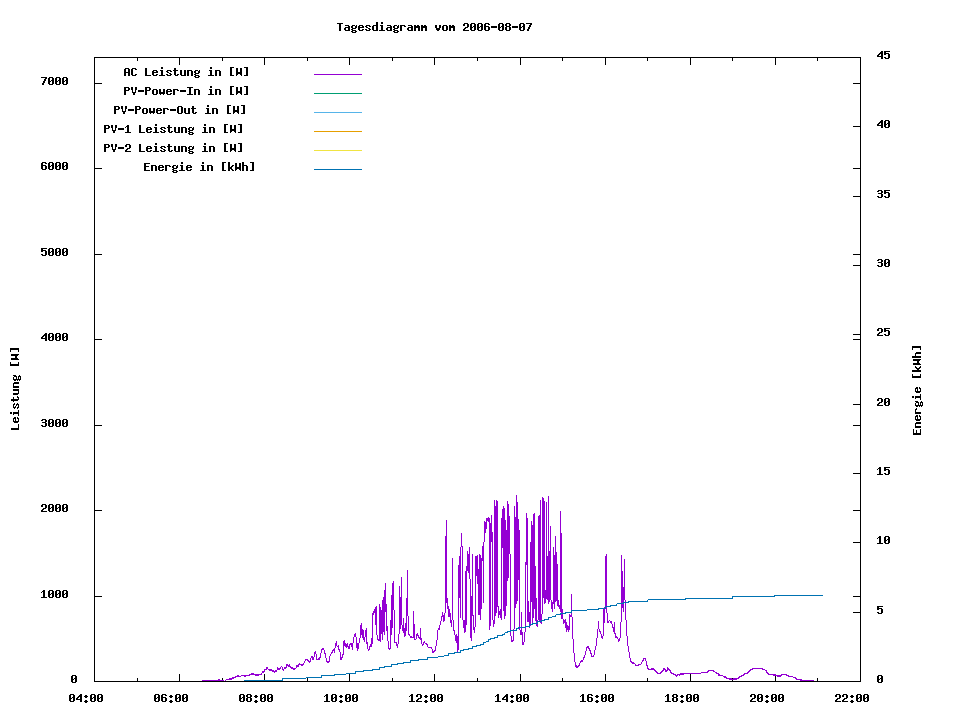Image resolution: width=960 pixels, height=720 pixels.
Task: Click the Energie [kWh] right axis title
Action: pyautogui.click(x=917, y=390)
